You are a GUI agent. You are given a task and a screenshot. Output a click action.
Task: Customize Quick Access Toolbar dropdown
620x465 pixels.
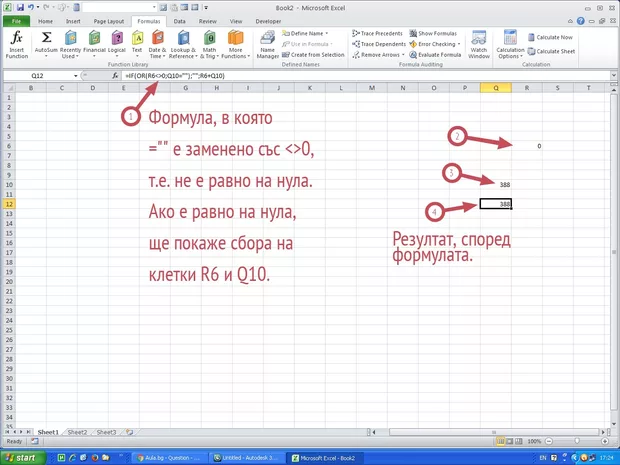pos(206,8)
